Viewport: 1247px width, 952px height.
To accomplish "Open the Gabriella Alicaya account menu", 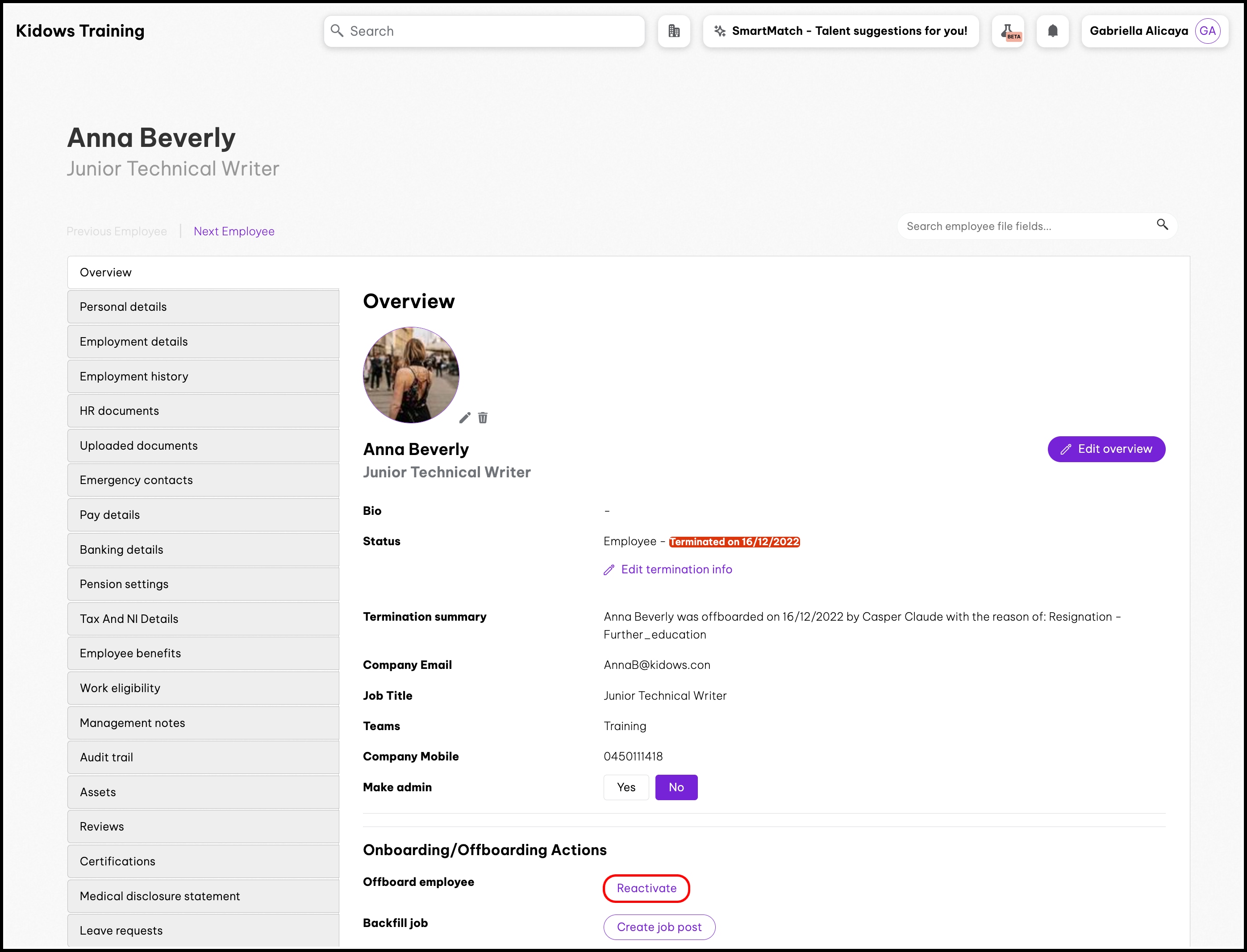I will tap(1139, 31).
